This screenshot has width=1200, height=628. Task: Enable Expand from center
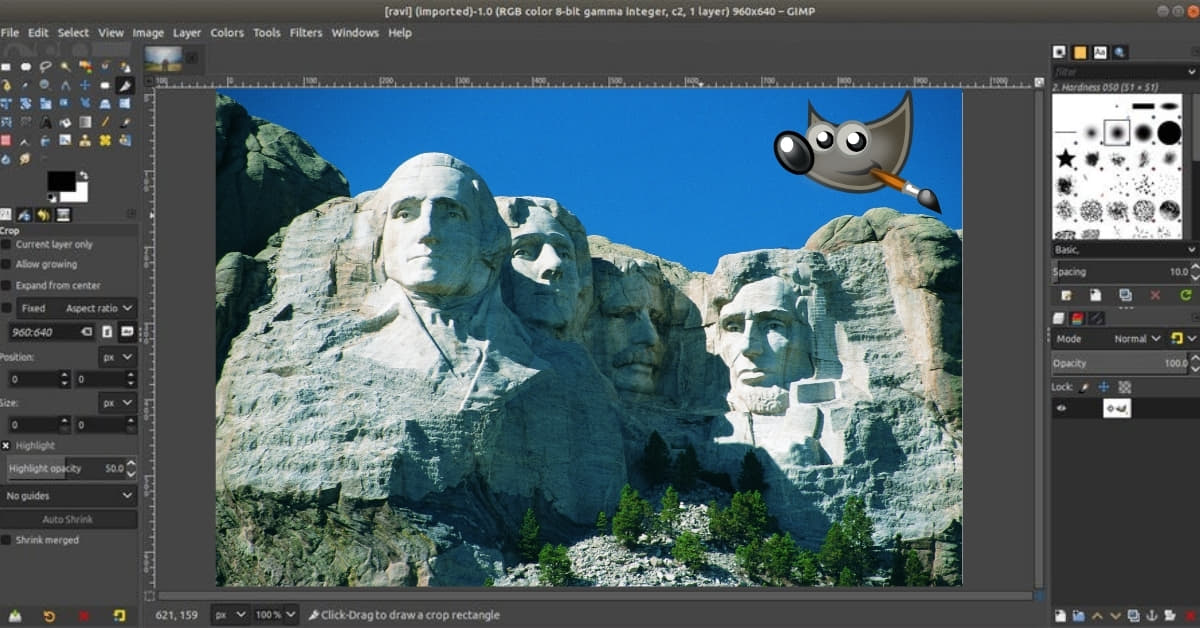tap(6, 285)
